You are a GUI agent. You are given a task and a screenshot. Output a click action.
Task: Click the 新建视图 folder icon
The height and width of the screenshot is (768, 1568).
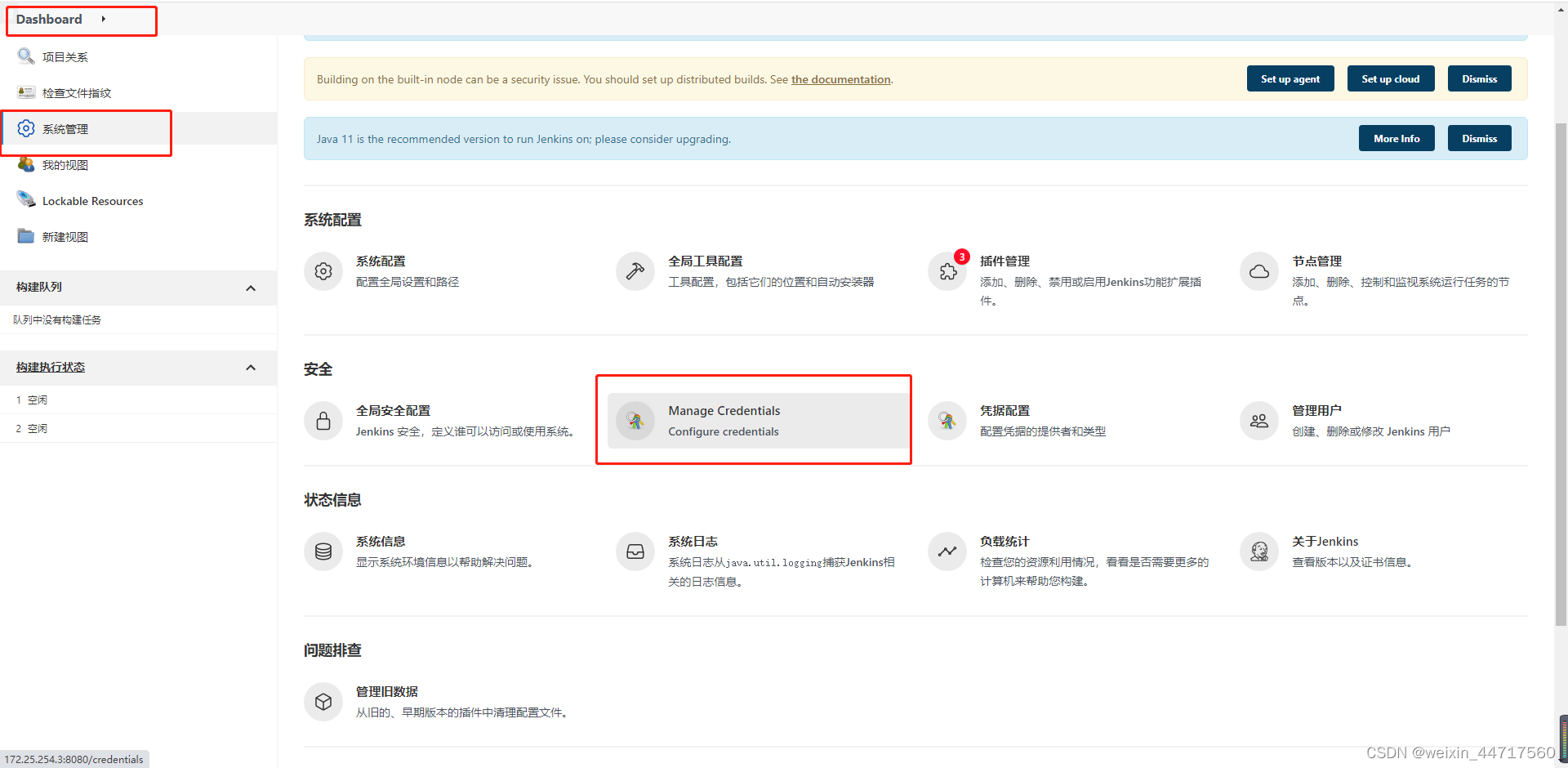click(x=26, y=236)
